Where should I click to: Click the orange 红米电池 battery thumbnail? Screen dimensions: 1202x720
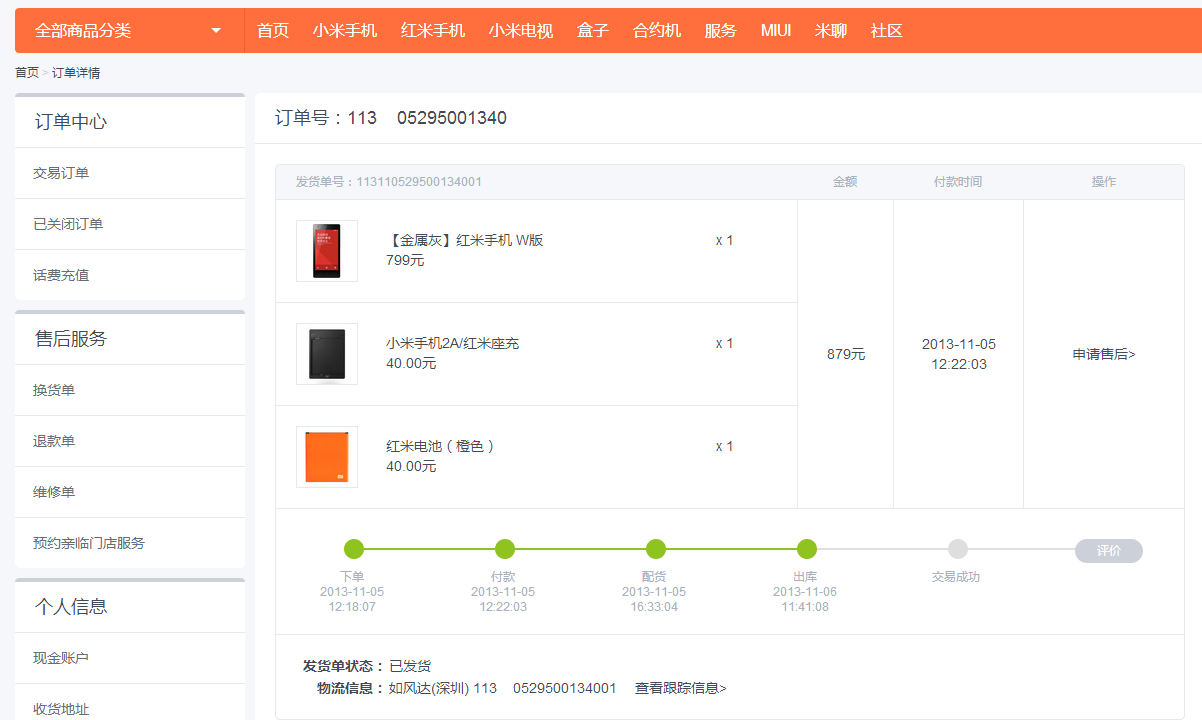(x=327, y=457)
